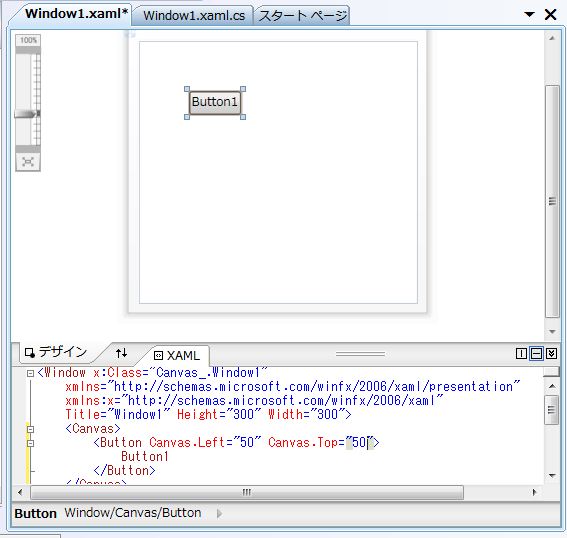Open the active documents dropdown arrow
Image resolution: width=567 pixels, height=538 pixels.
[x=529, y=14]
